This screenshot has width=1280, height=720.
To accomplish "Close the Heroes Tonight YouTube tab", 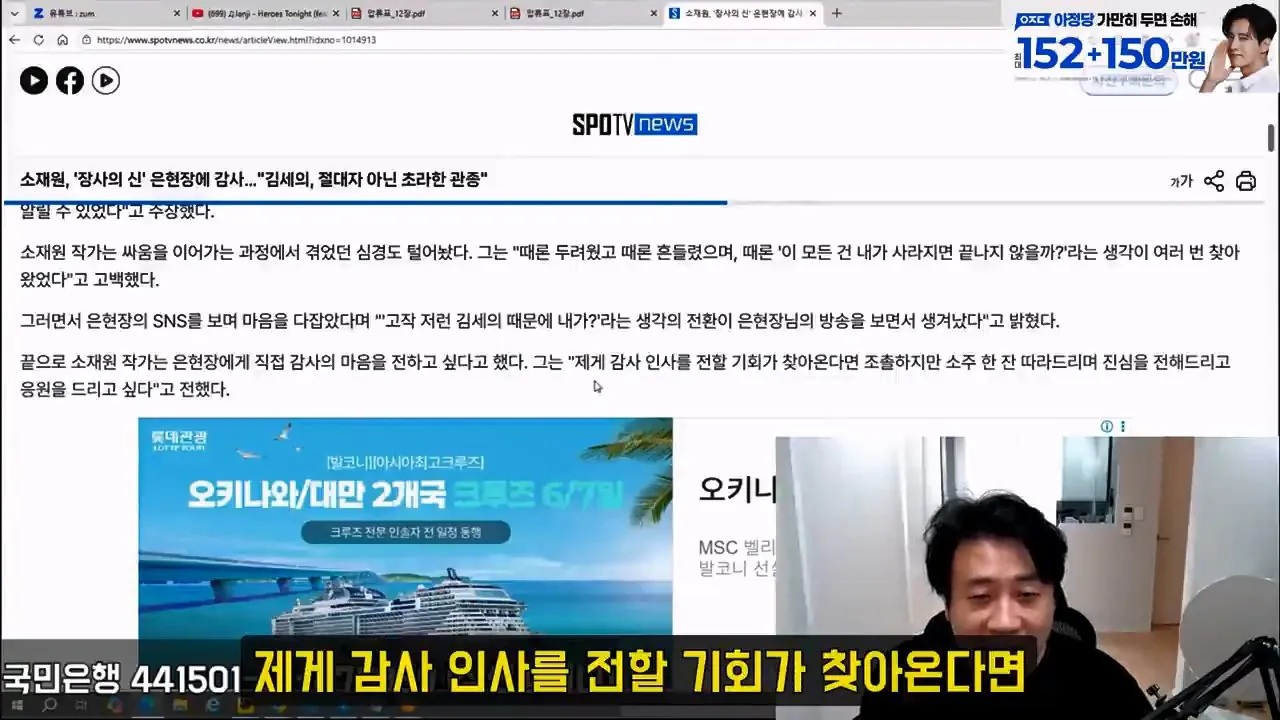I will tap(336, 13).
